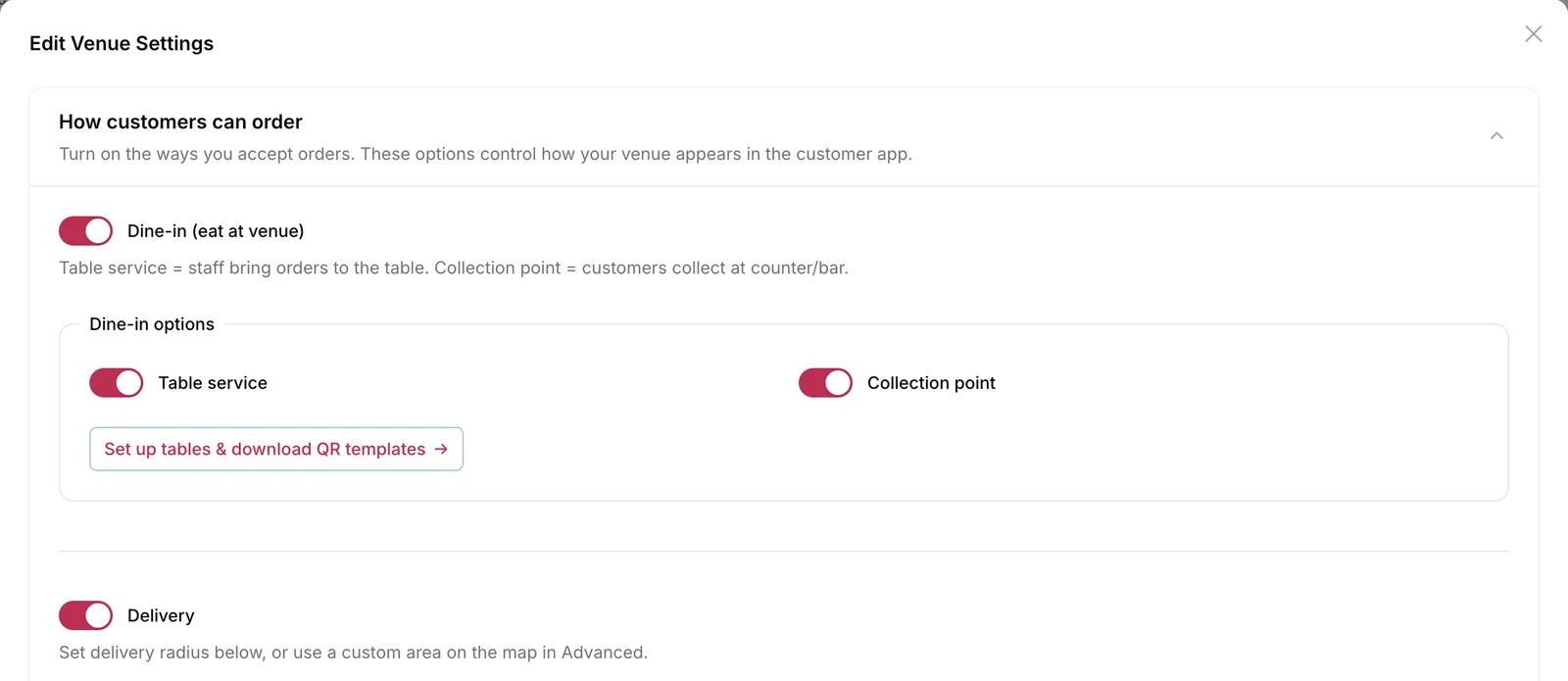Click the Turn on the ways description text
Screen dimensions: 1568x681
pyautogui.click(x=485, y=154)
